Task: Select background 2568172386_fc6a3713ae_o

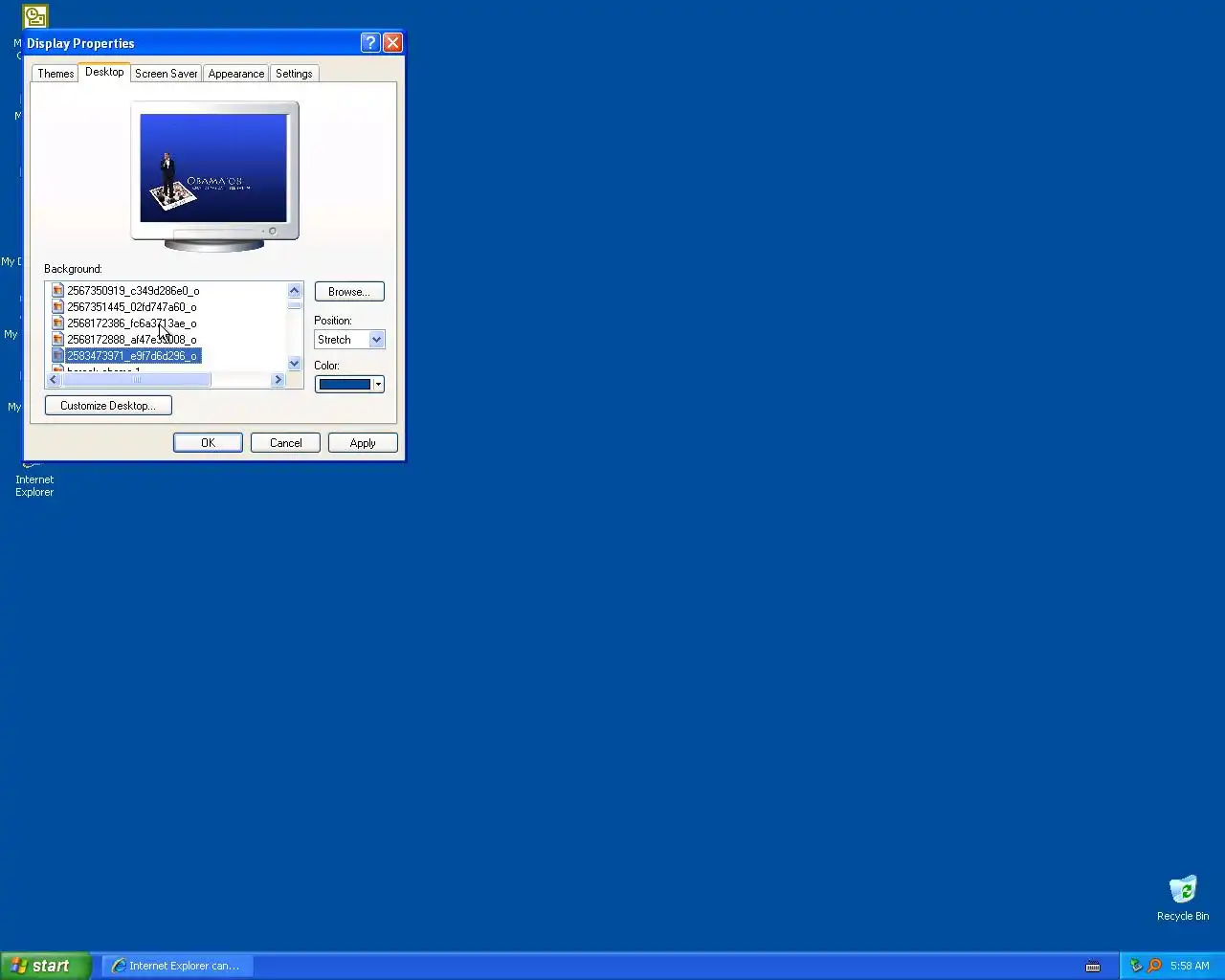Action: (x=132, y=323)
